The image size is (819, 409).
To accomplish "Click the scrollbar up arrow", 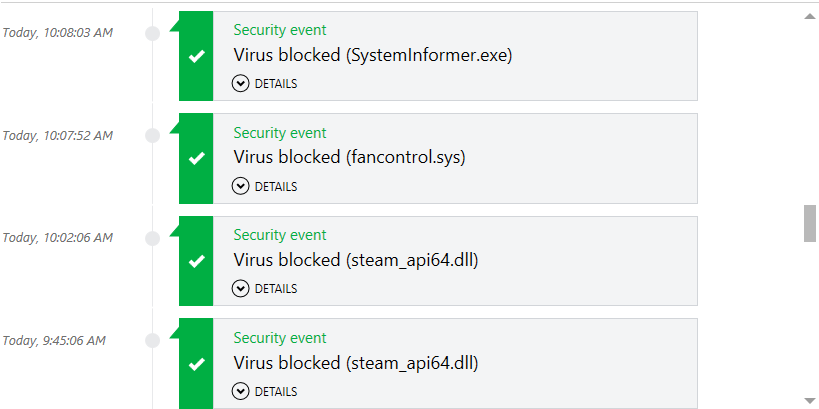I will 809,16.
